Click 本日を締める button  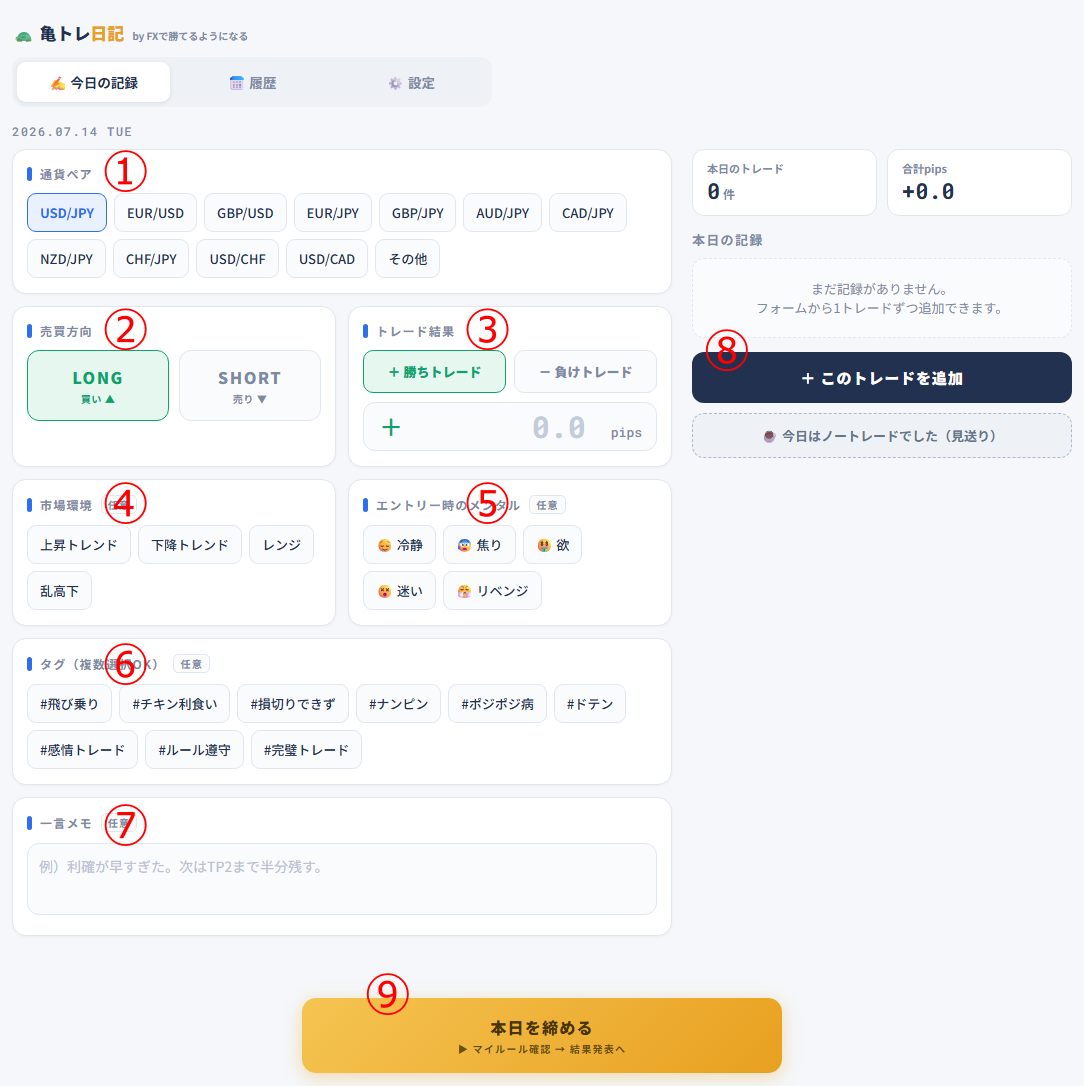tap(542, 1035)
